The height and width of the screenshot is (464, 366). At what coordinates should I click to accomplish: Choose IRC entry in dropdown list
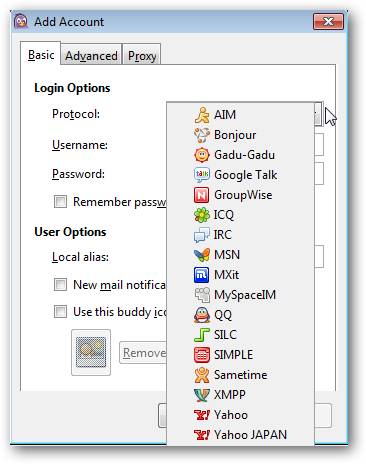click(240, 235)
